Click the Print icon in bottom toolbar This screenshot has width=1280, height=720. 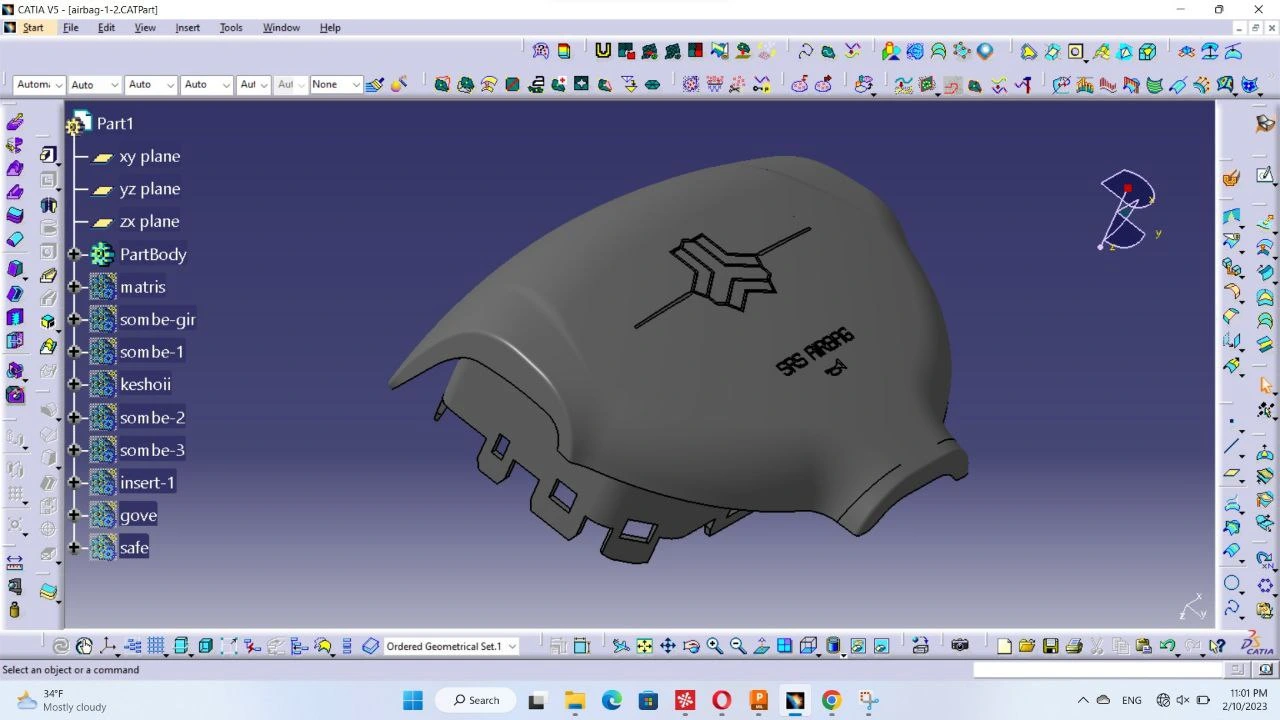tap(1074, 646)
